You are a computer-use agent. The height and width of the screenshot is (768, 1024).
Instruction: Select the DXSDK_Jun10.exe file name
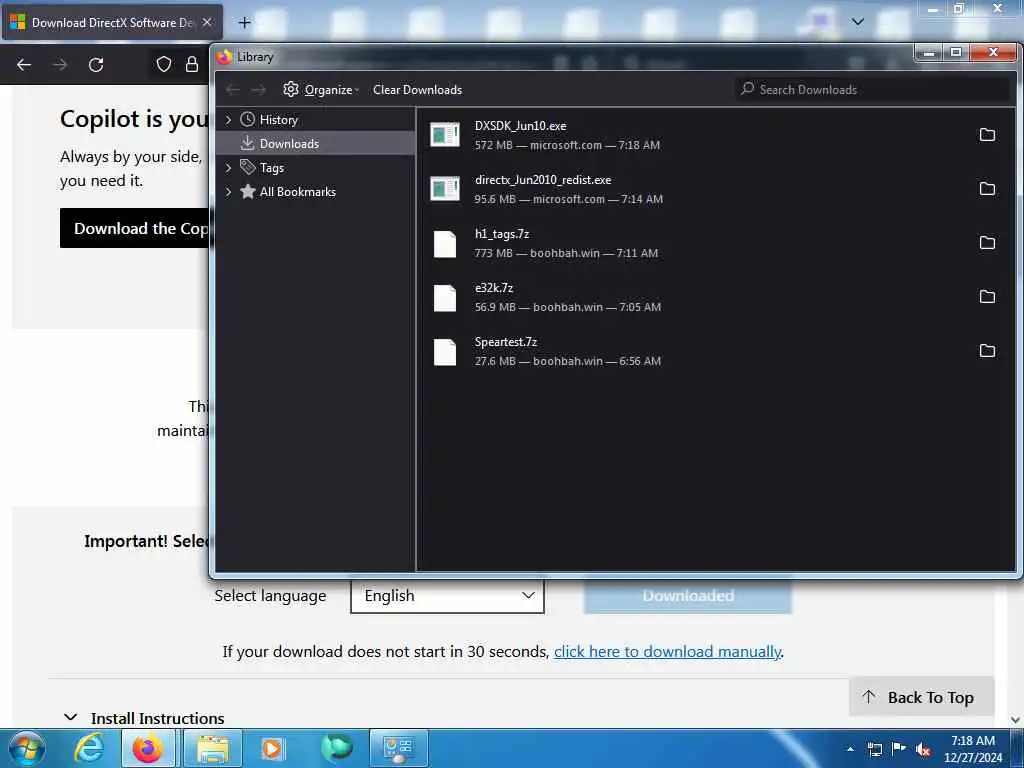[x=520, y=126]
